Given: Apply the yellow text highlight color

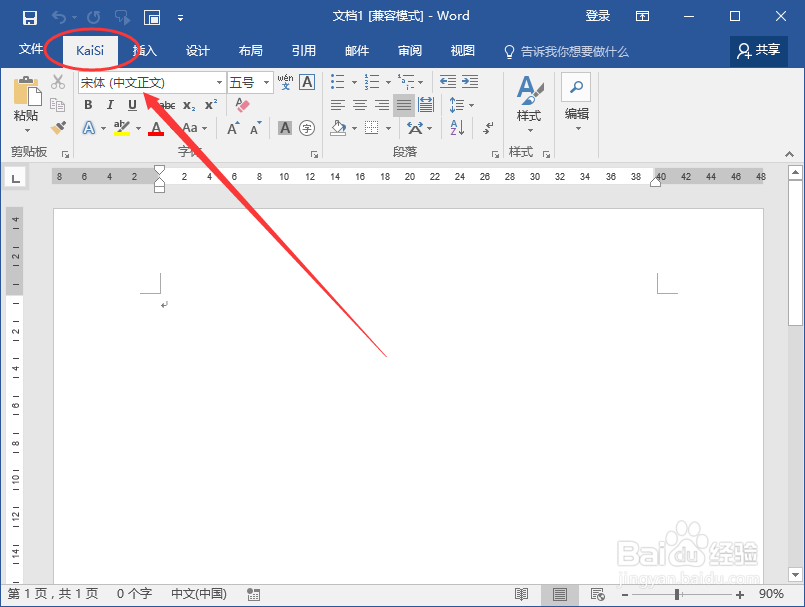Looking at the screenshot, I should click(x=121, y=128).
